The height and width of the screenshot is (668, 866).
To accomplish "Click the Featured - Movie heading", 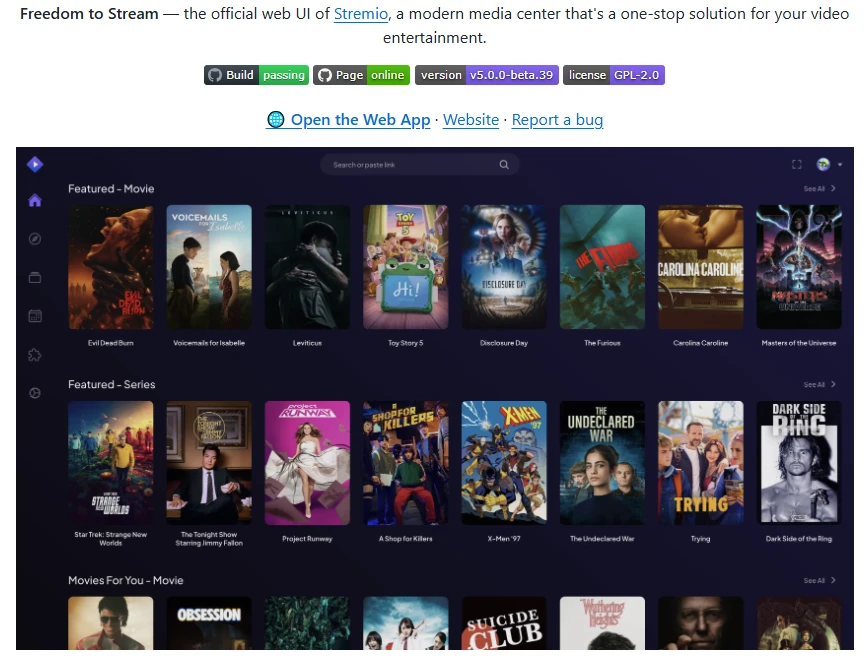I will 111,188.
